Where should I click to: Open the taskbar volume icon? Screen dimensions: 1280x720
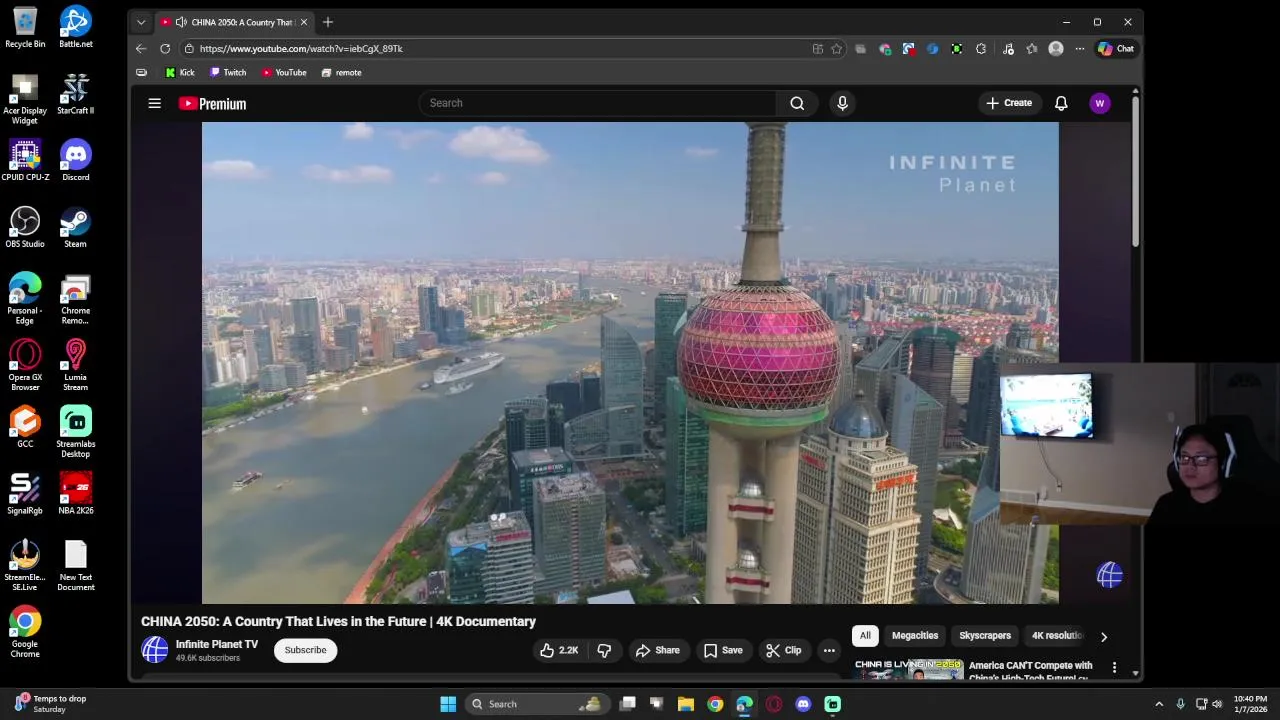point(1217,704)
